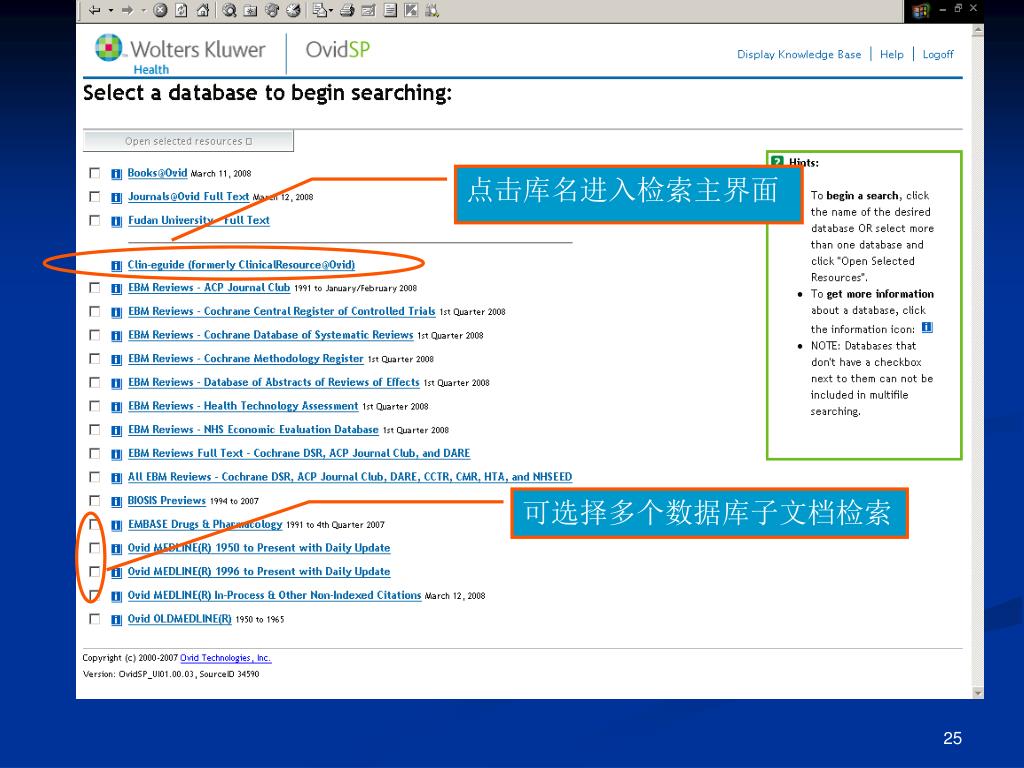Image resolution: width=1024 pixels, height=768 pixels.
Task: Open info icon for EBM Reviews ACP Journal Club
Action: pyautogui.click(x=116, y=288)
